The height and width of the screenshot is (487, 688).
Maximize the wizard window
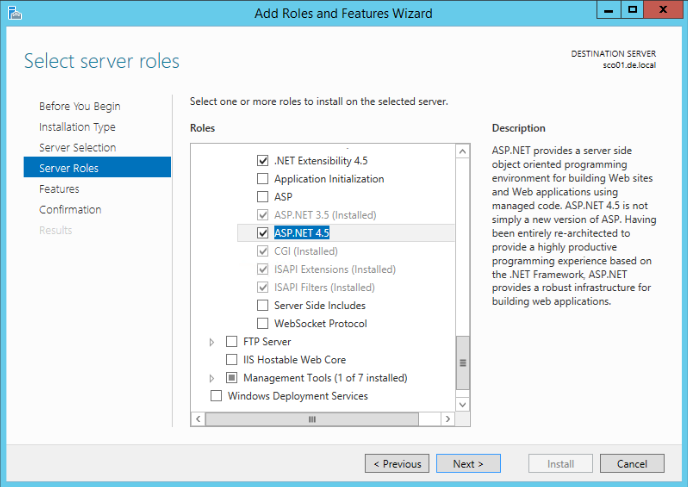[x=633, y=11]
